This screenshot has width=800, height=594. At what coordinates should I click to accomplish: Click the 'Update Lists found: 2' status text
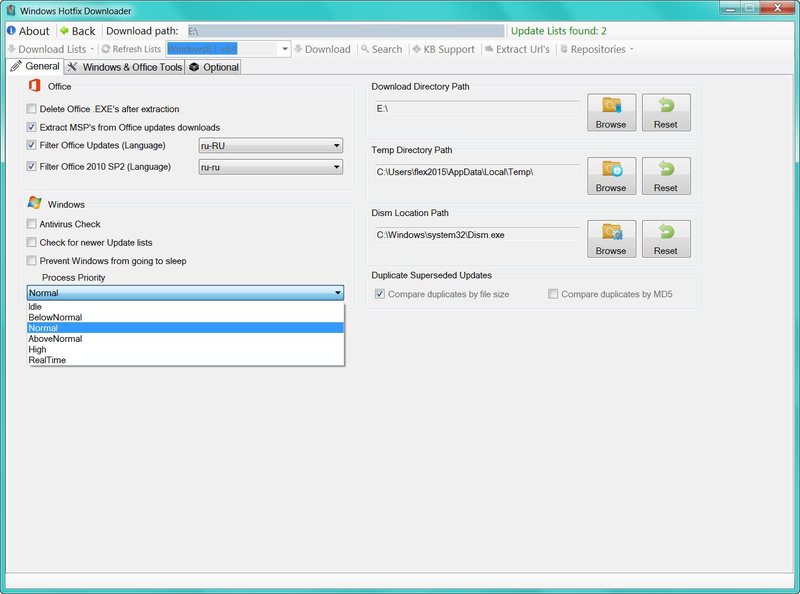(559, 31)
